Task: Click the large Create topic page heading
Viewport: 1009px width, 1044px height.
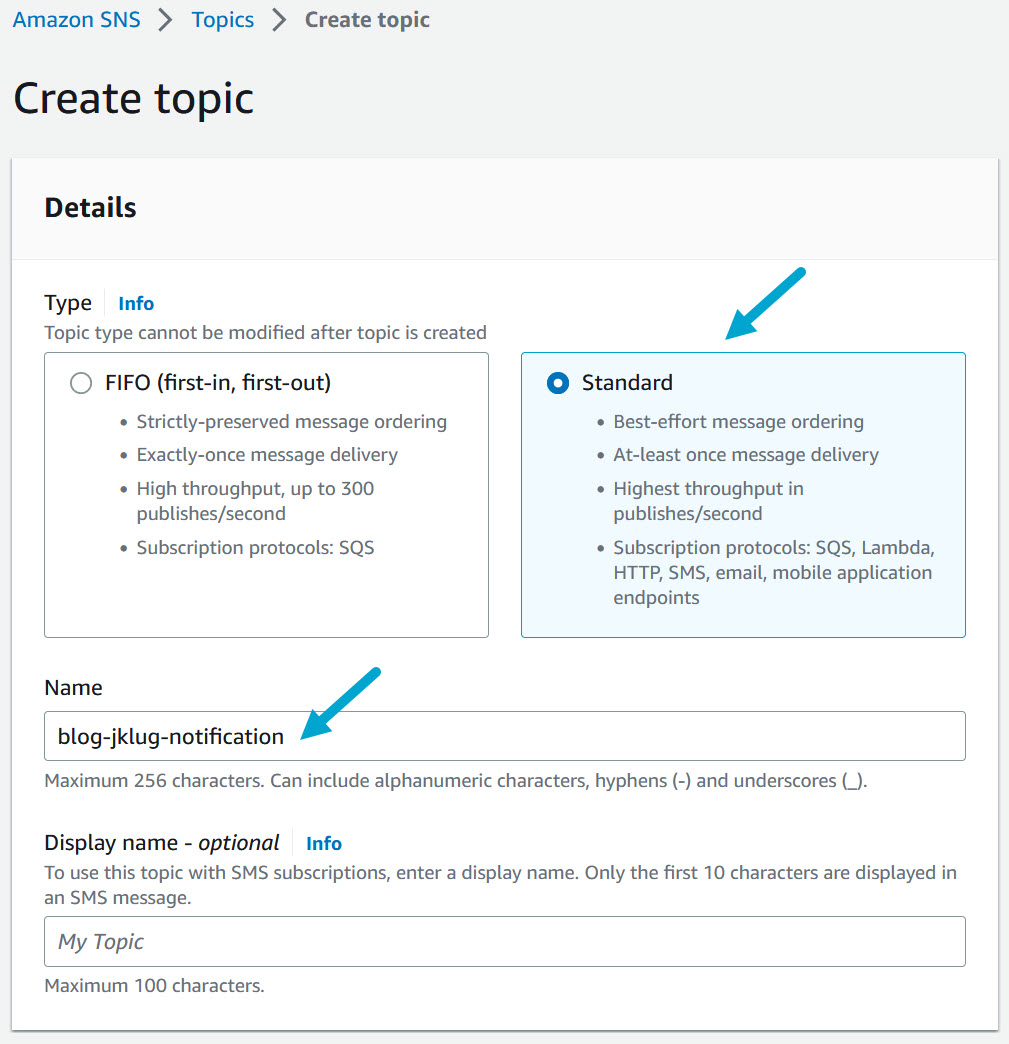Action: pyautogui.click(x=134, y=98)
